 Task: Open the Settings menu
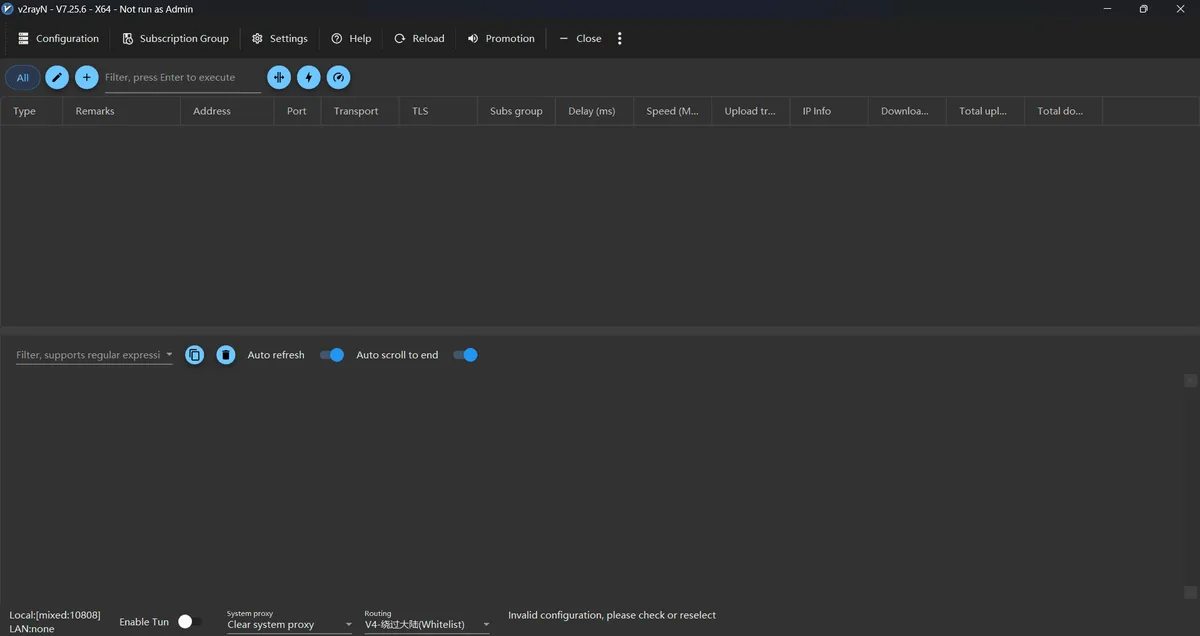click(x=280, y=38)
